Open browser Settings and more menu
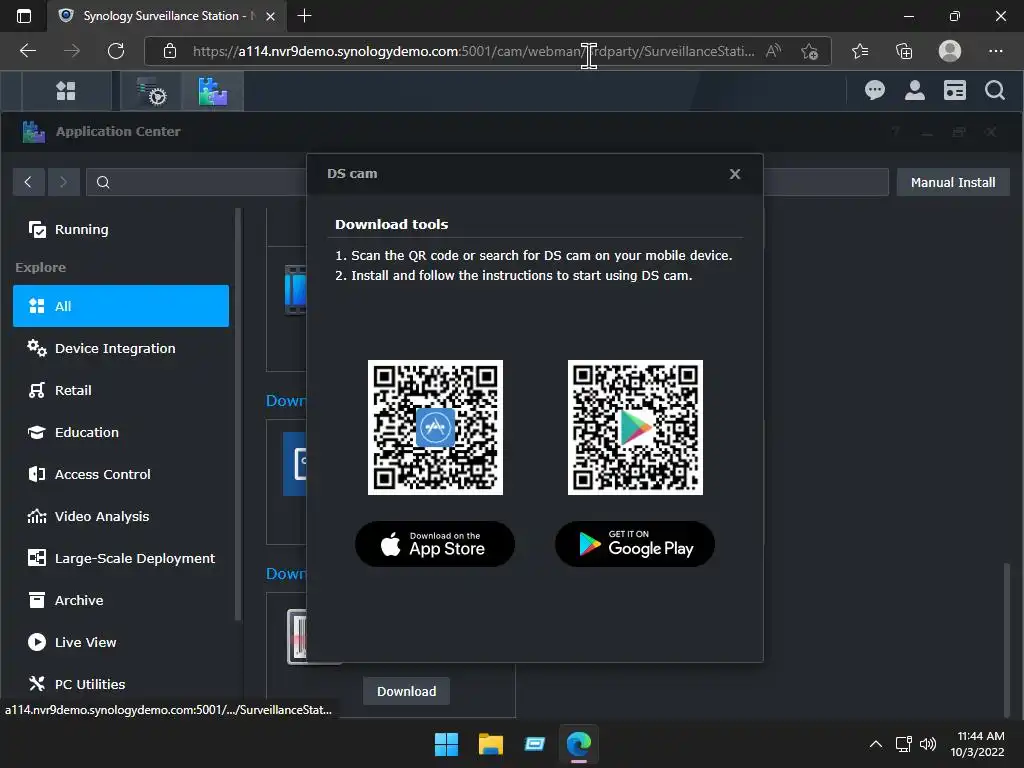Screen dimensions: 1024x768 coord(995,51)
